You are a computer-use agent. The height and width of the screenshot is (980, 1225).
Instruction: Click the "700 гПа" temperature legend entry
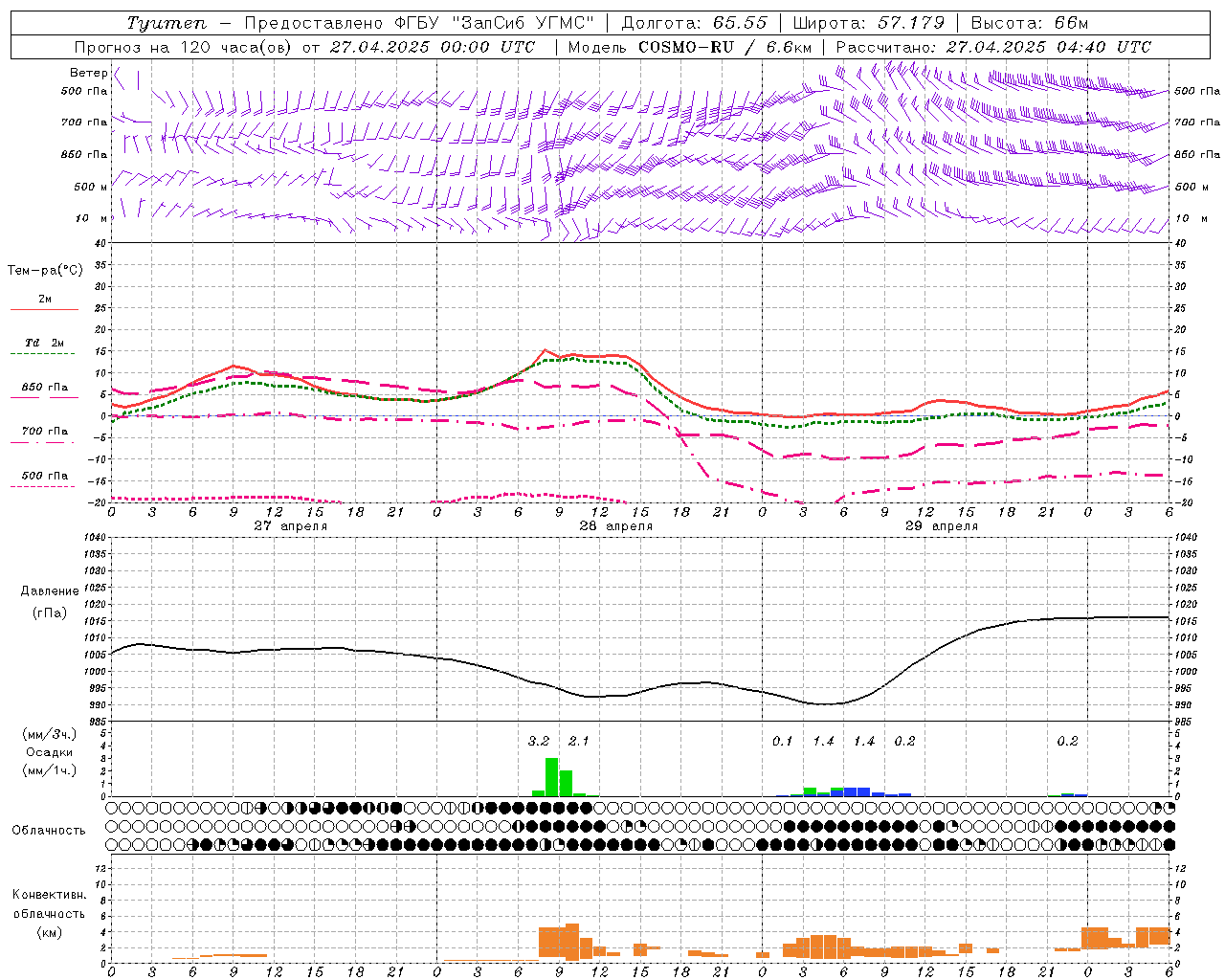(45, 432)
